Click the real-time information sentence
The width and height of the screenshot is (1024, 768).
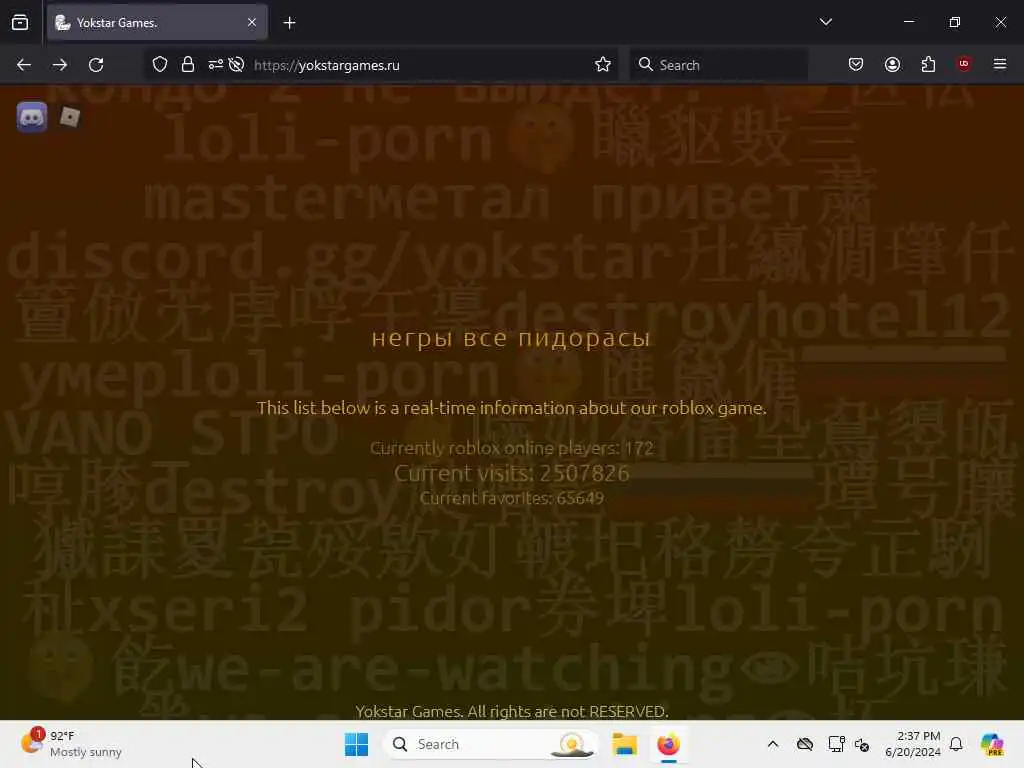(x=511, y=408)
